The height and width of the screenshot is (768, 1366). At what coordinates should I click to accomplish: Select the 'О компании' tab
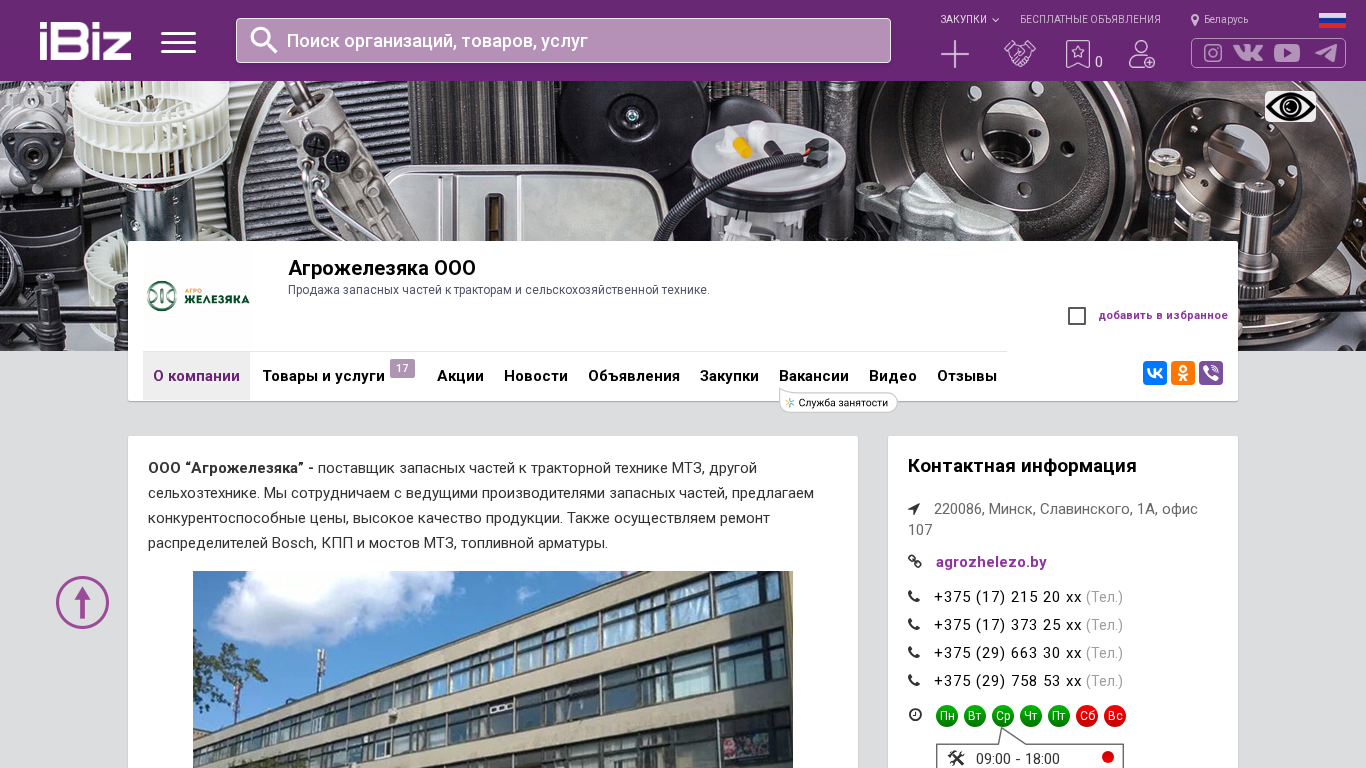click(196, 376)
